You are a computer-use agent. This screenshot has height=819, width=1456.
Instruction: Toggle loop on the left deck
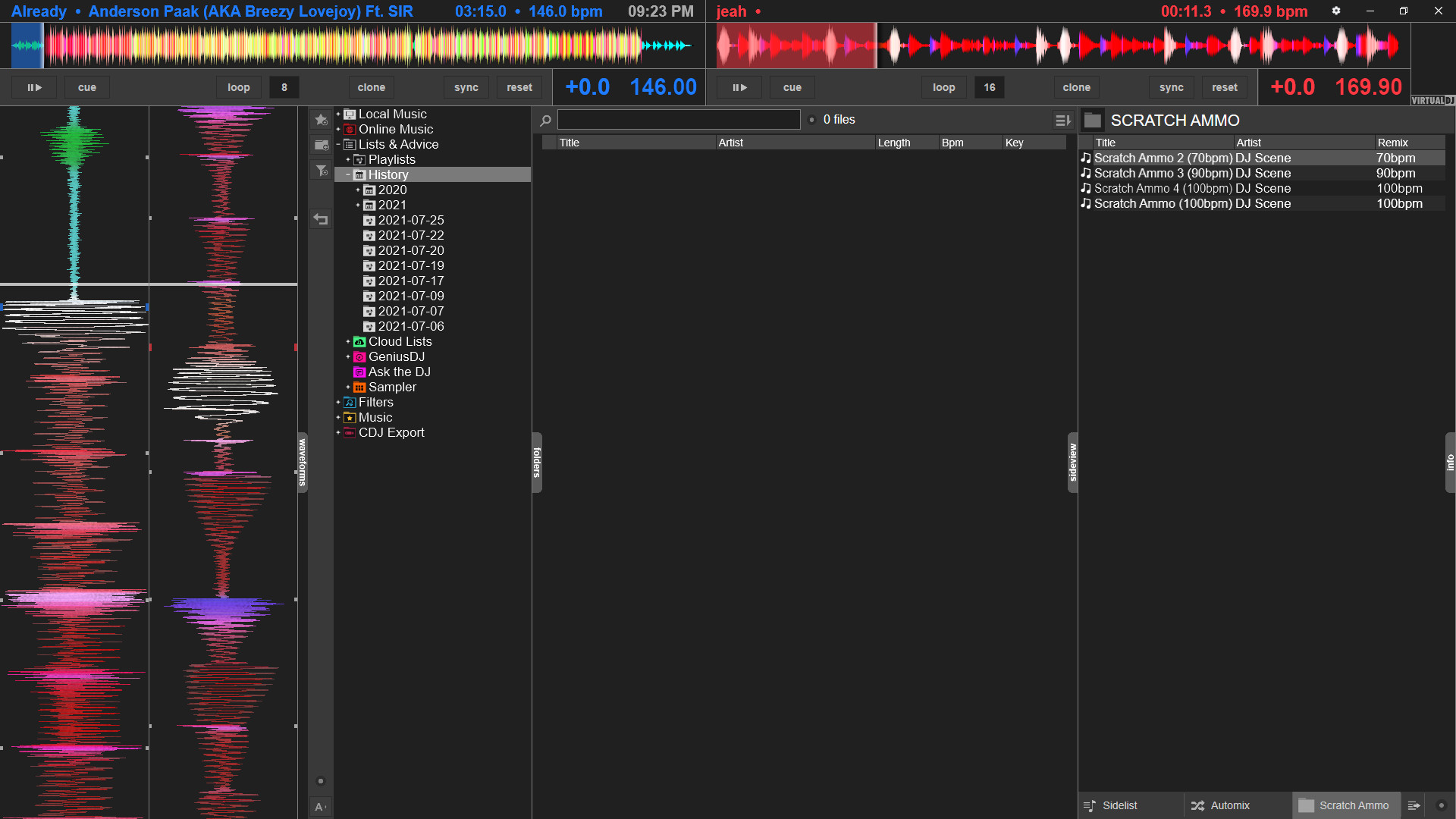(239, 87)
